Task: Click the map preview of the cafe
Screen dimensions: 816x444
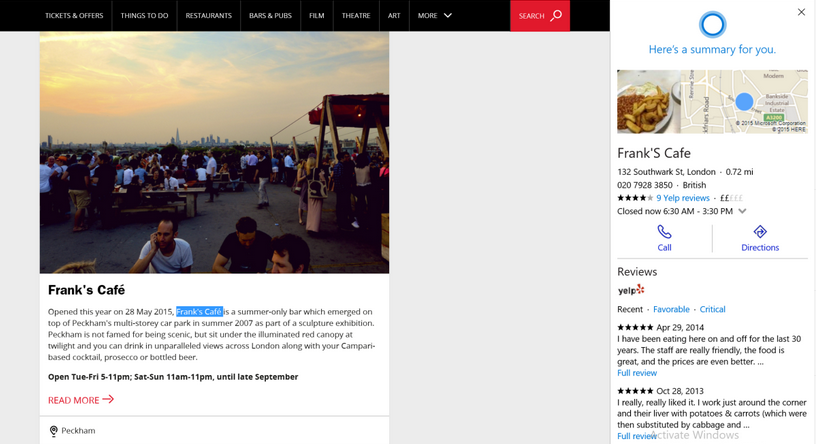Action: (x=744, y=101)
